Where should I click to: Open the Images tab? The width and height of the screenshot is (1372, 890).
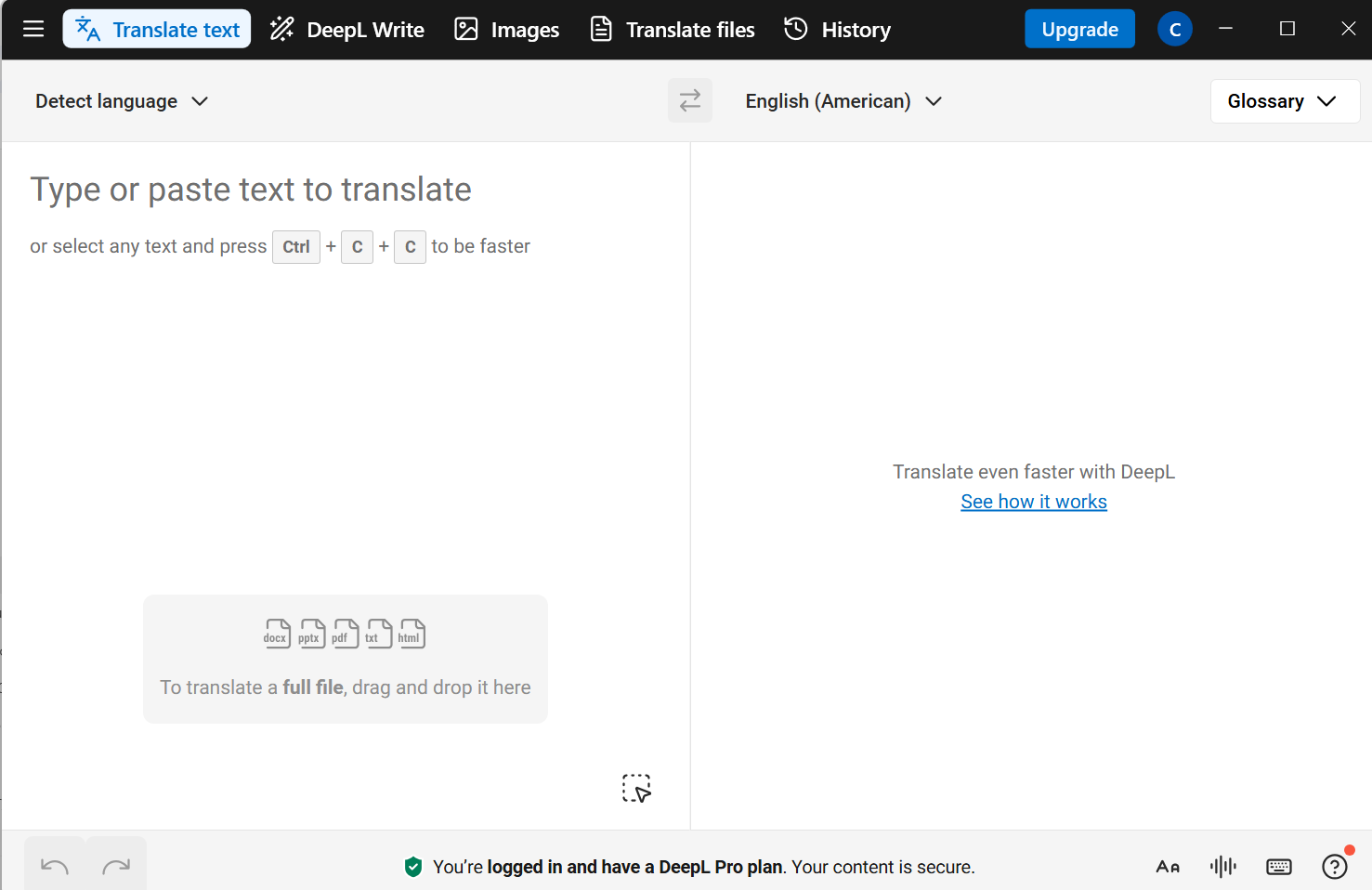tap(507, 29)
